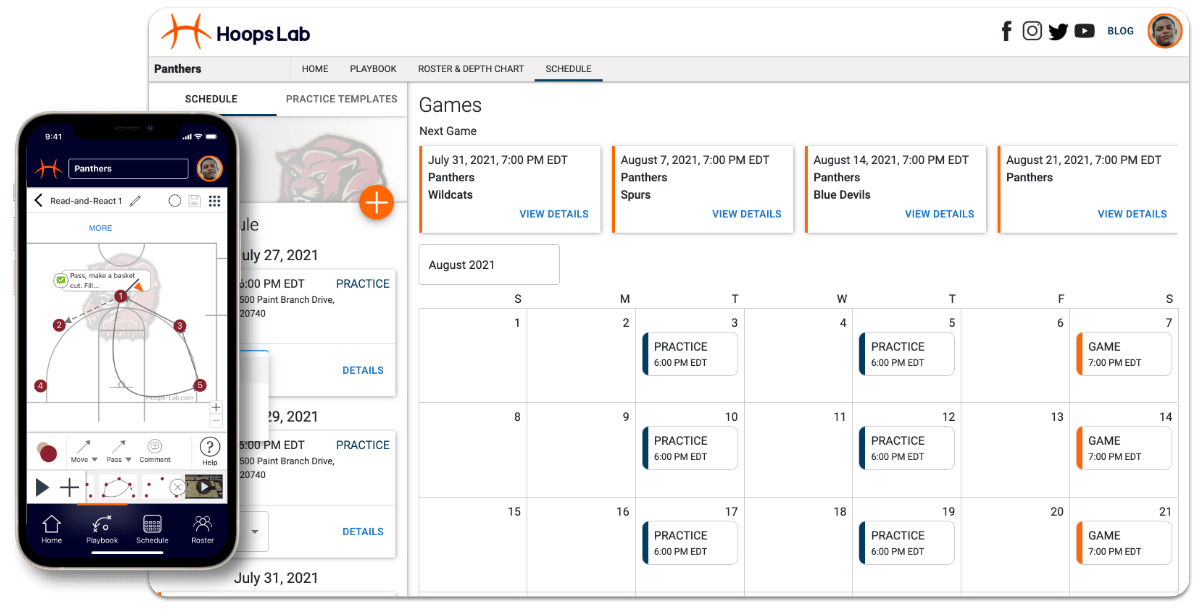Open the August 2021 month selector
Screen dimensions: 1200x613
(489, 264)
